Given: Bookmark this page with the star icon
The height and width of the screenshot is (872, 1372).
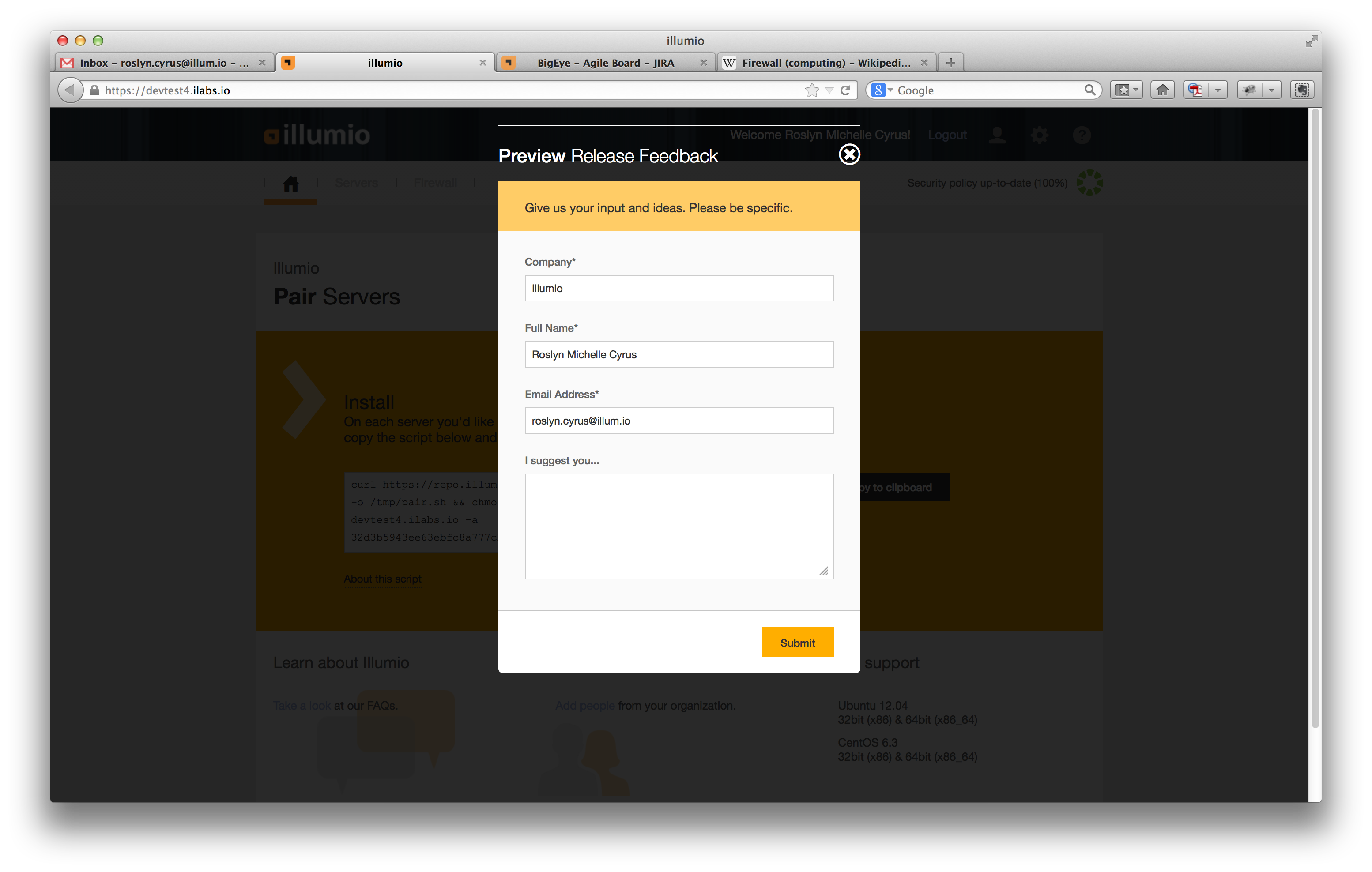Looking at the screenshot, I should pyautogui.click(x=812, y=90).
